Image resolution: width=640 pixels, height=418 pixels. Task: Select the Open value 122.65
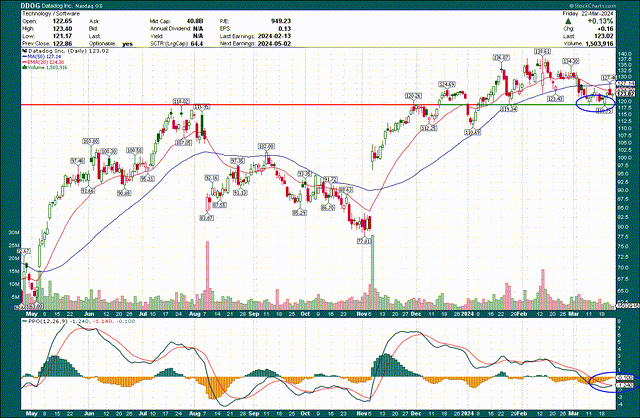pos(61,21)
